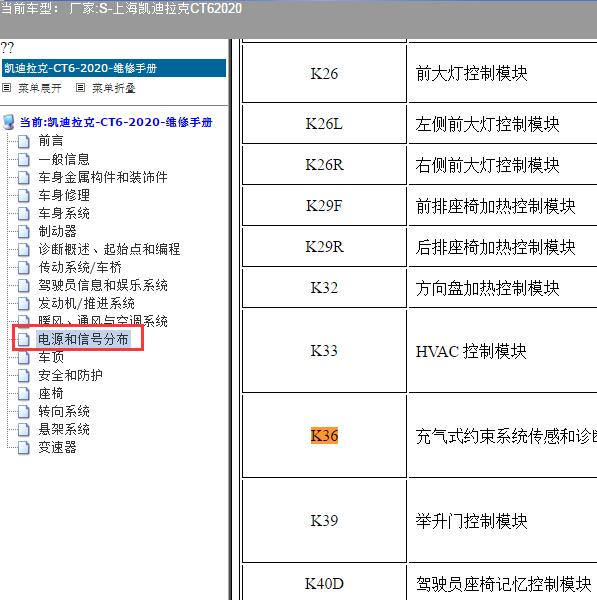Click the page icon next to 悬架系统
The height and width of the screenshot is (600, 597).
[24, 429]
